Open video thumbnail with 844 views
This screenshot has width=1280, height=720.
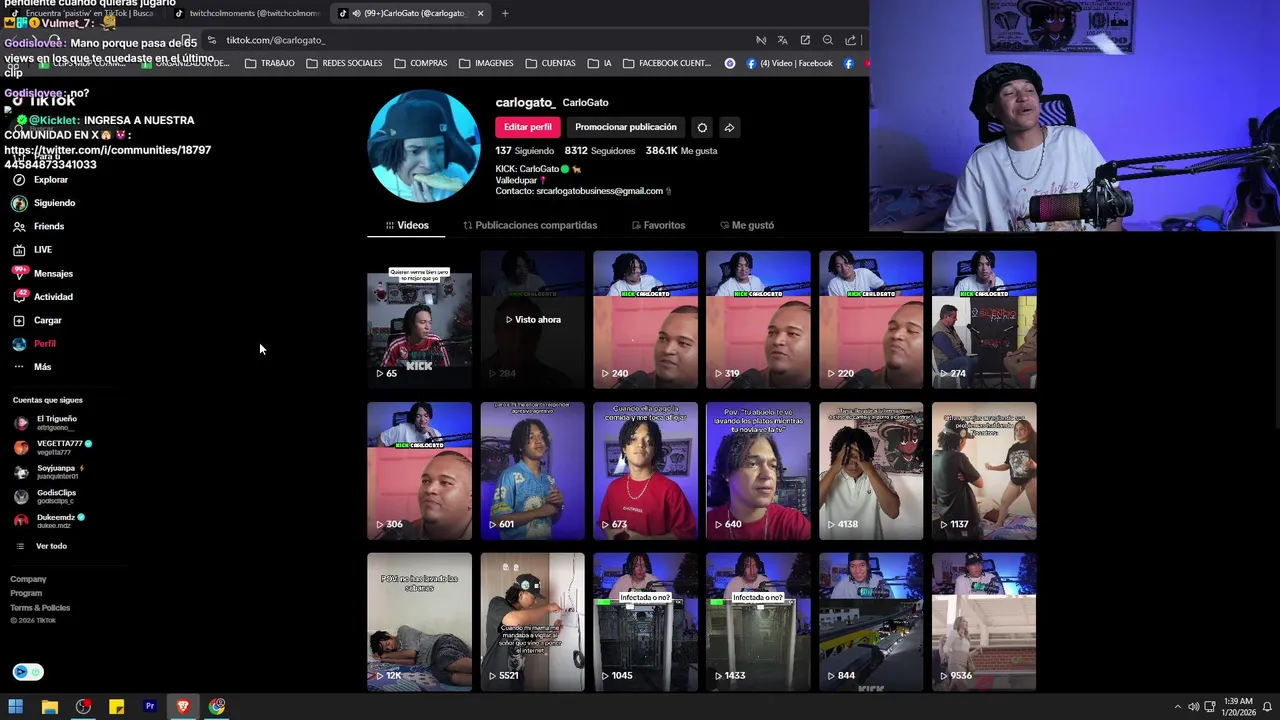tap(871, 622)
